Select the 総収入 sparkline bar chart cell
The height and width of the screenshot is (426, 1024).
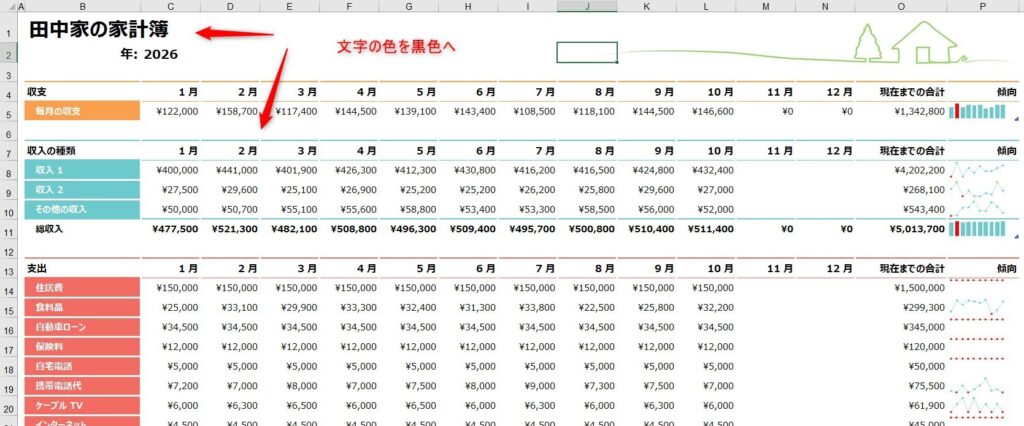pyautogui.click(x=982, y=229)
